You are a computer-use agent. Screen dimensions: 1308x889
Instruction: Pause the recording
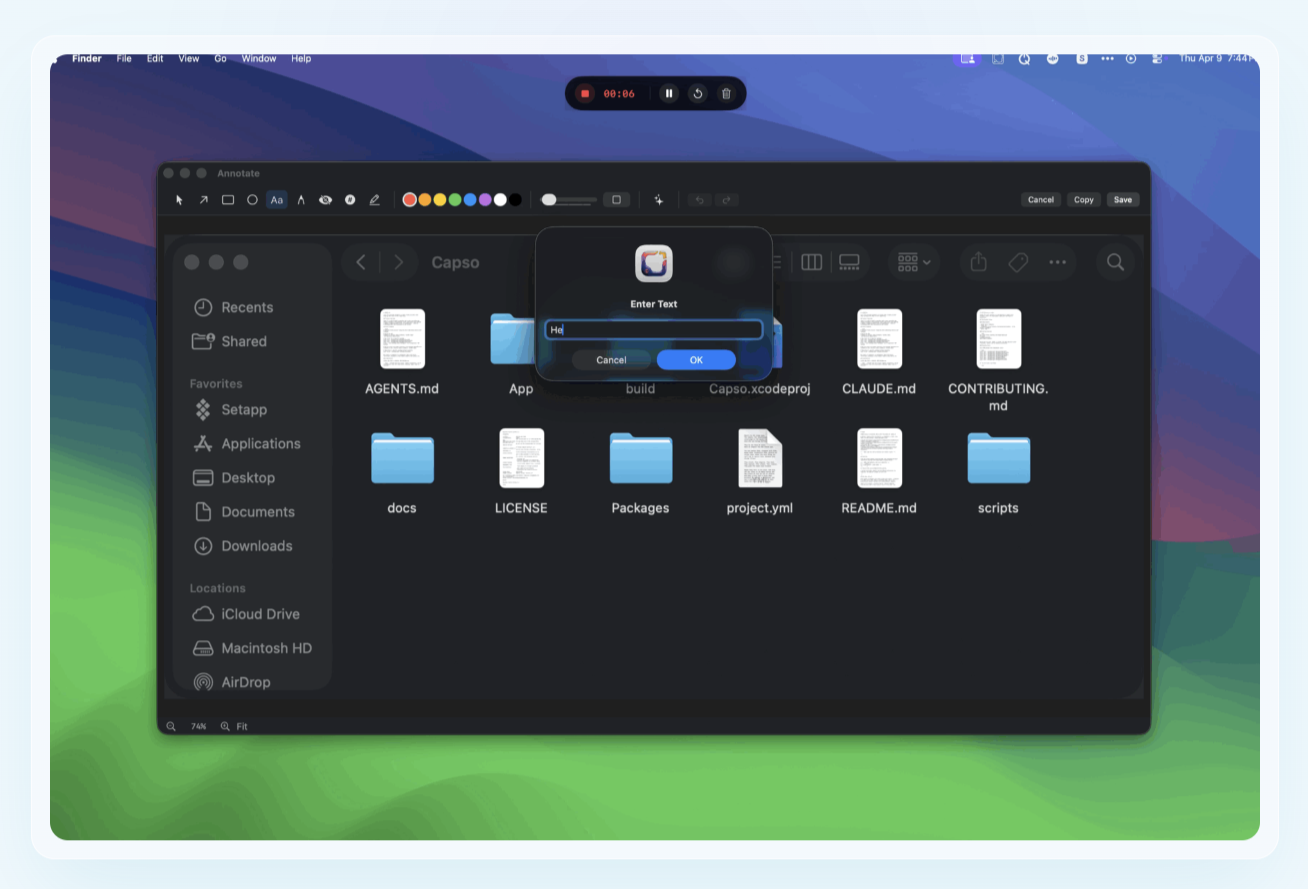(x=670, y=94)
